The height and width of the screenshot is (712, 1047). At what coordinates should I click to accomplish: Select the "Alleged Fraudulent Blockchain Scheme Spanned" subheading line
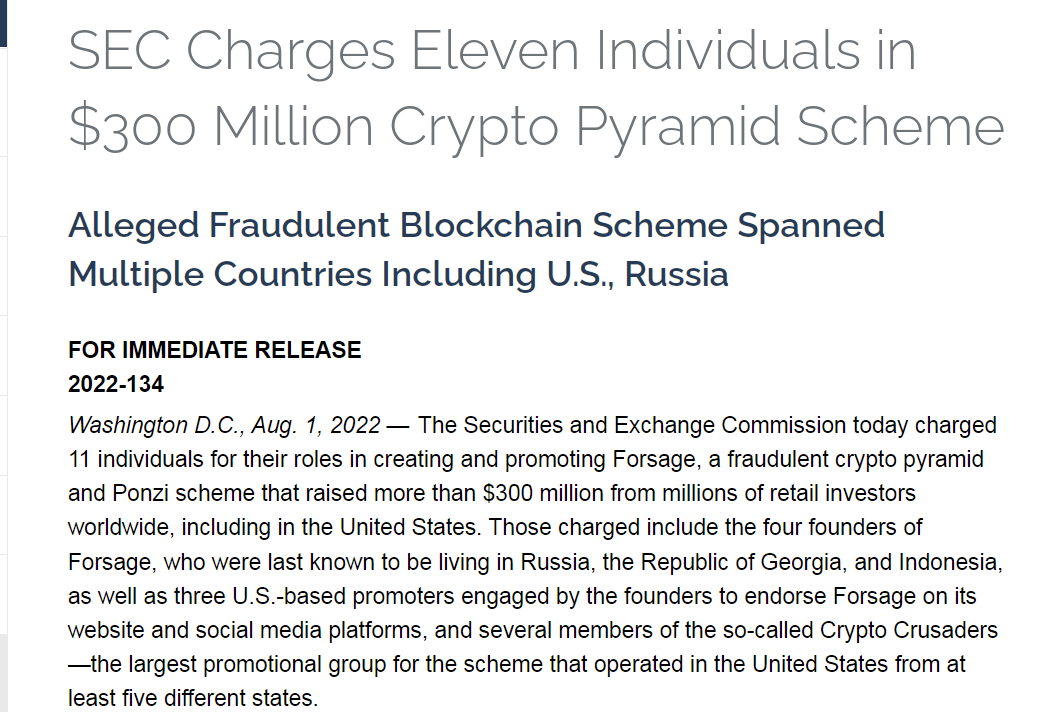pyautogui.click(x=476, y=225)
